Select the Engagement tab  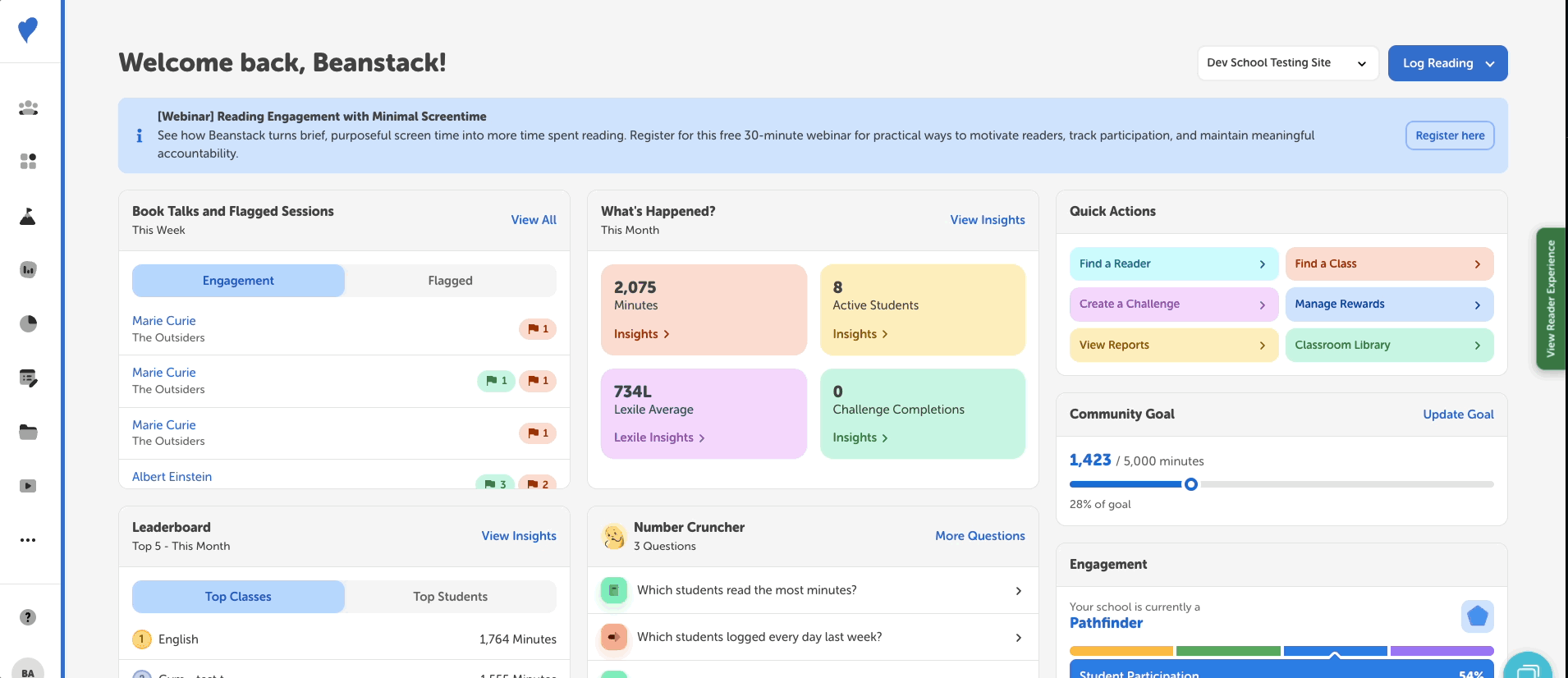(x=238, y=281)
